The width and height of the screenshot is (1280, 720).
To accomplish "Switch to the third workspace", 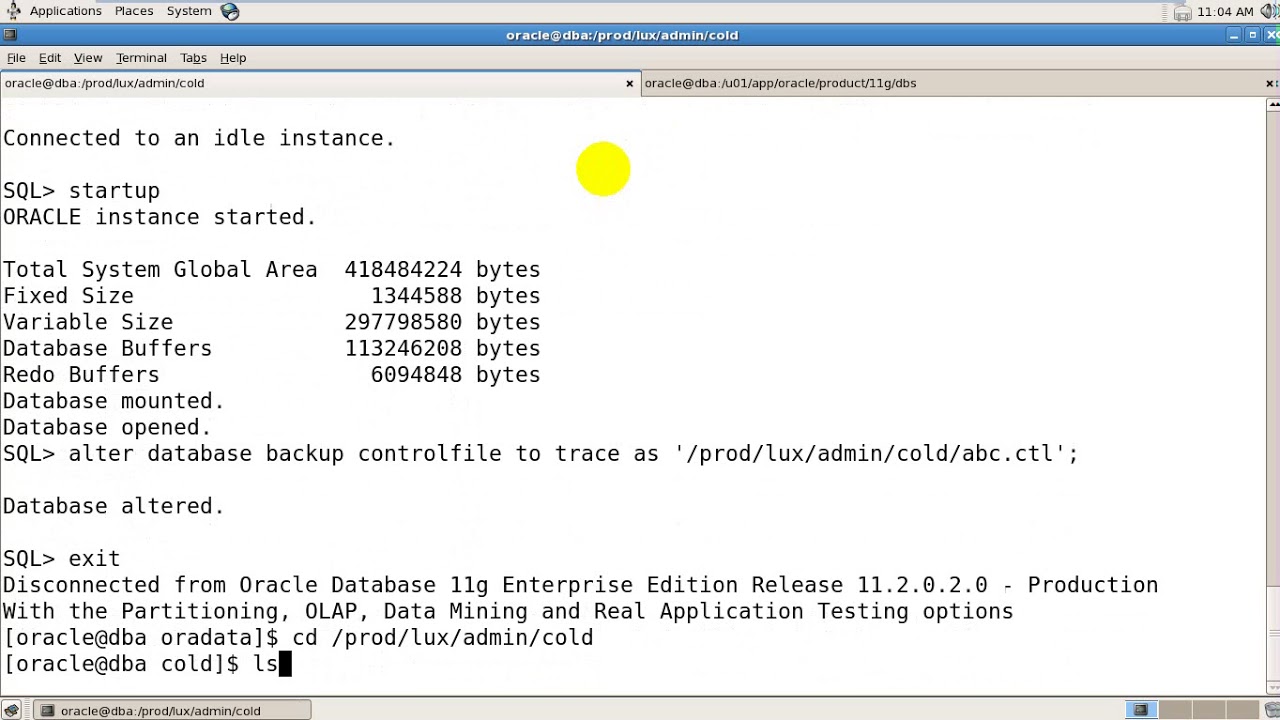I will click(x=1209, y=710).
